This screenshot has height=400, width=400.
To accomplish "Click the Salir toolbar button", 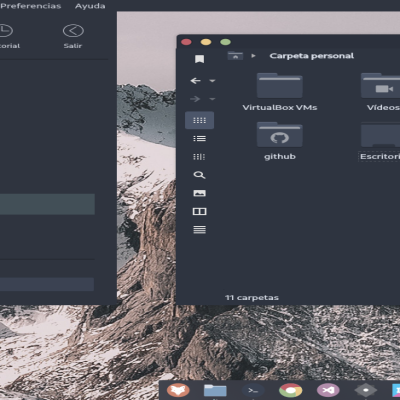I will (x=73, y=36).
